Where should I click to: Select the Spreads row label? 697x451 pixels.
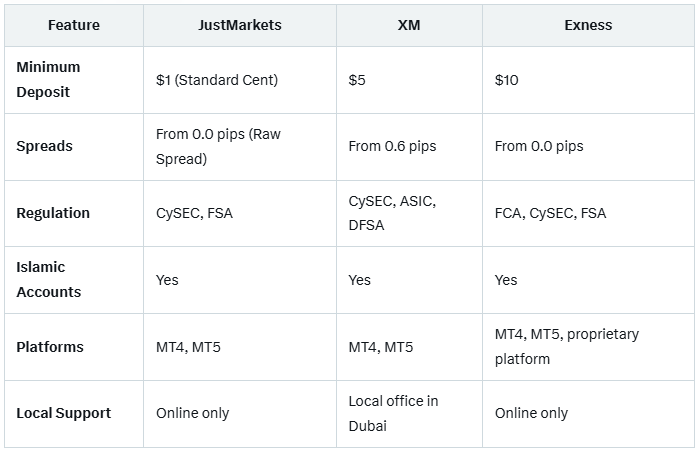[x=44, y=146]
